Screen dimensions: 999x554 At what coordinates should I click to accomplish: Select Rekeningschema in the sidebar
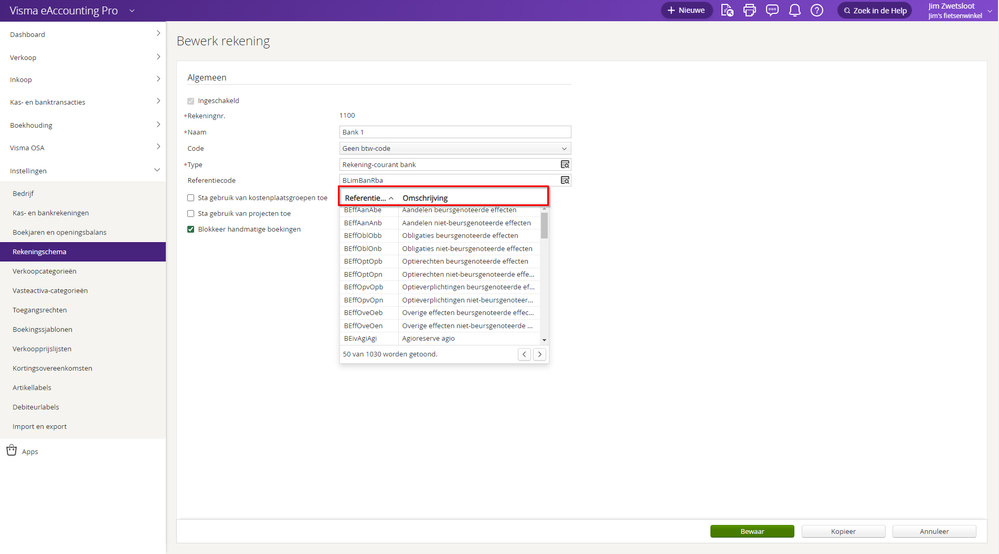click(83, 252)
